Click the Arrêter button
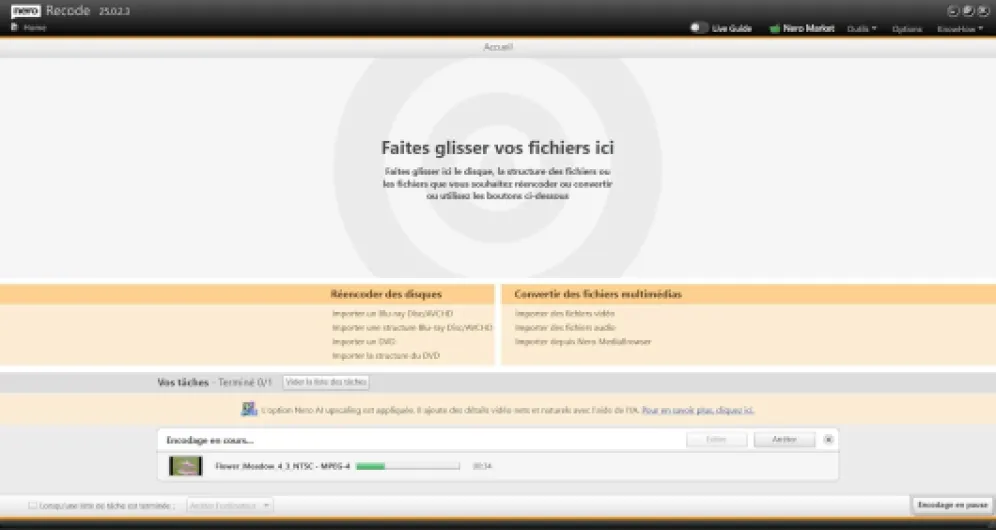 tap(784, 439)
